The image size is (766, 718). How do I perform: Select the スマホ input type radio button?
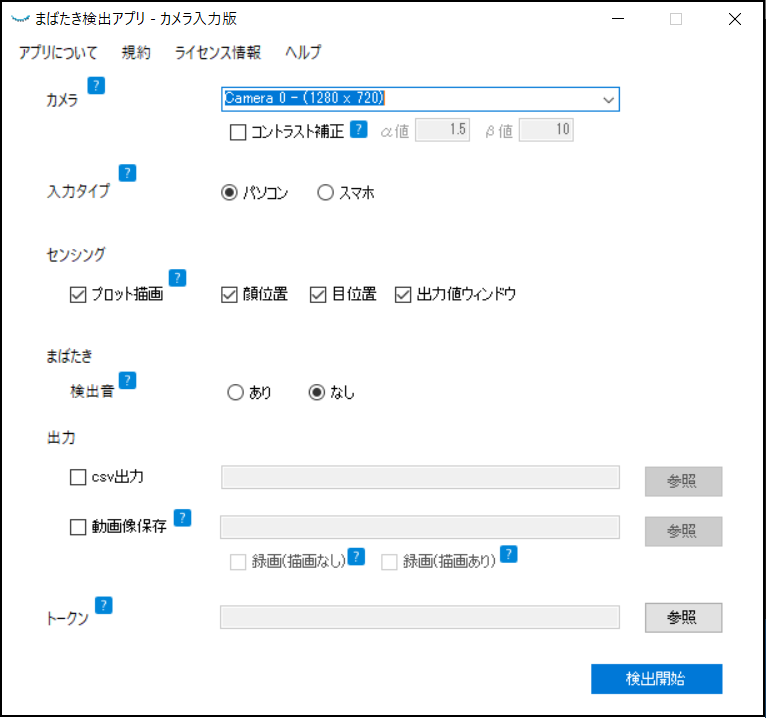coord(325,192)
